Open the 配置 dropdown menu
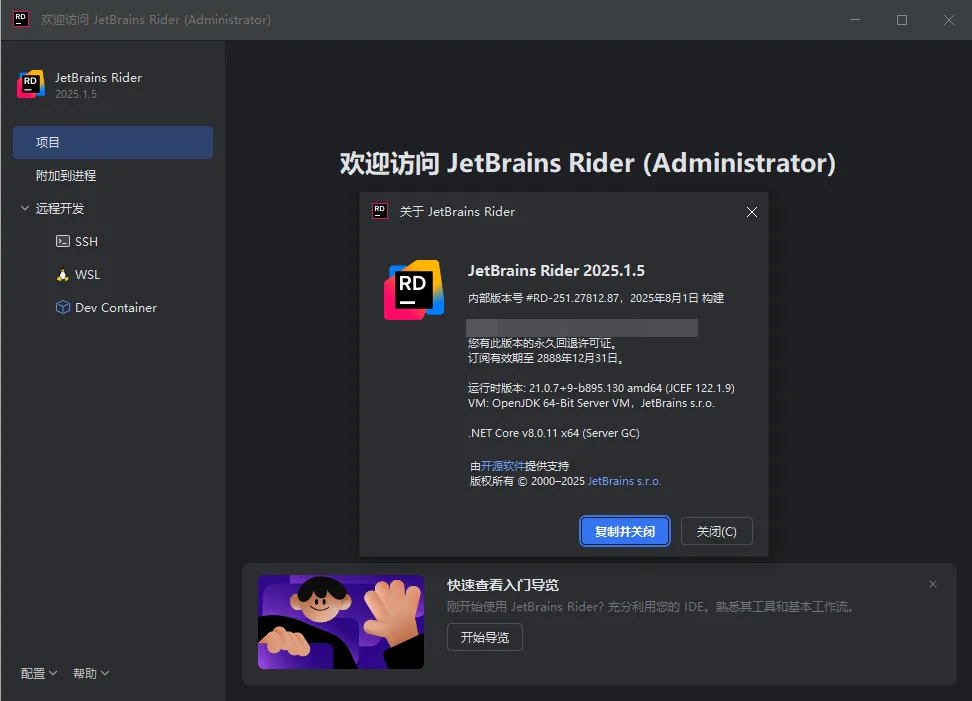 tap(39, 674)
